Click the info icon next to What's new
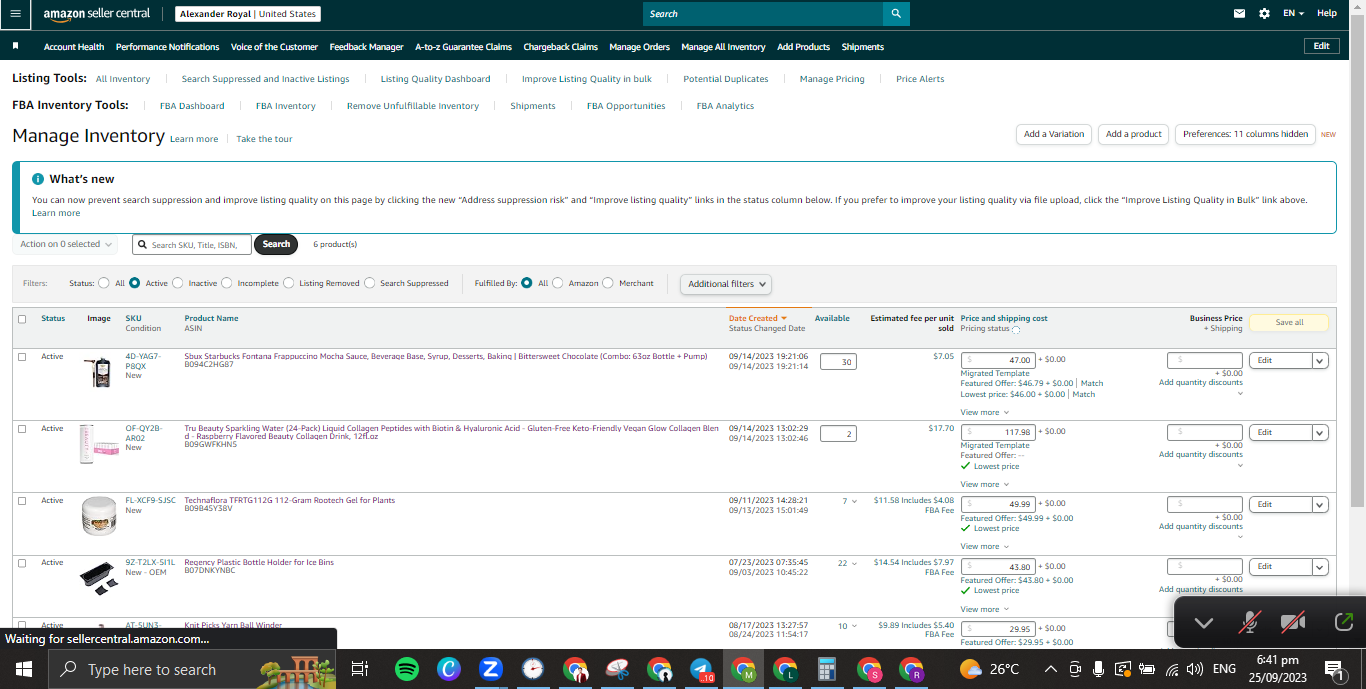Screen dimensions: 1366x689 pyautogui.click(x=38, y=179)
